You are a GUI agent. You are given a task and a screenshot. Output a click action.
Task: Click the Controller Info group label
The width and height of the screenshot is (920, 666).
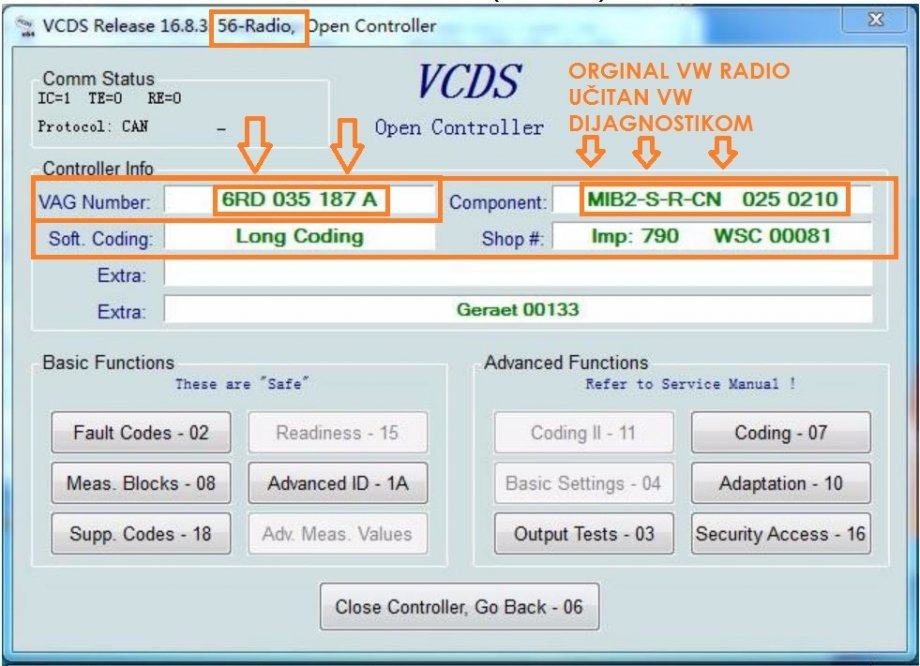(98, 169)
